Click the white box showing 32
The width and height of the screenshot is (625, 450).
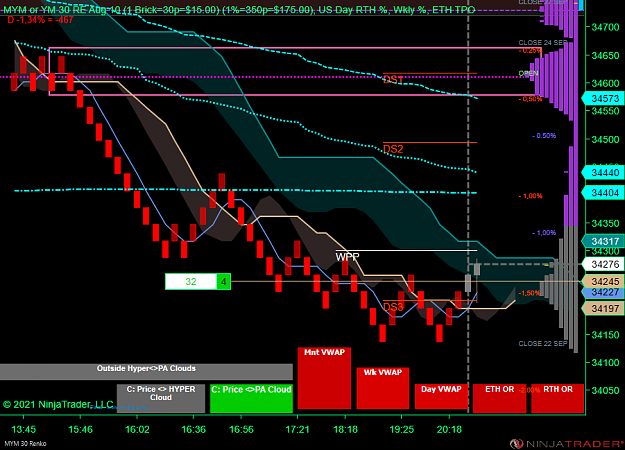coord(191,281)
